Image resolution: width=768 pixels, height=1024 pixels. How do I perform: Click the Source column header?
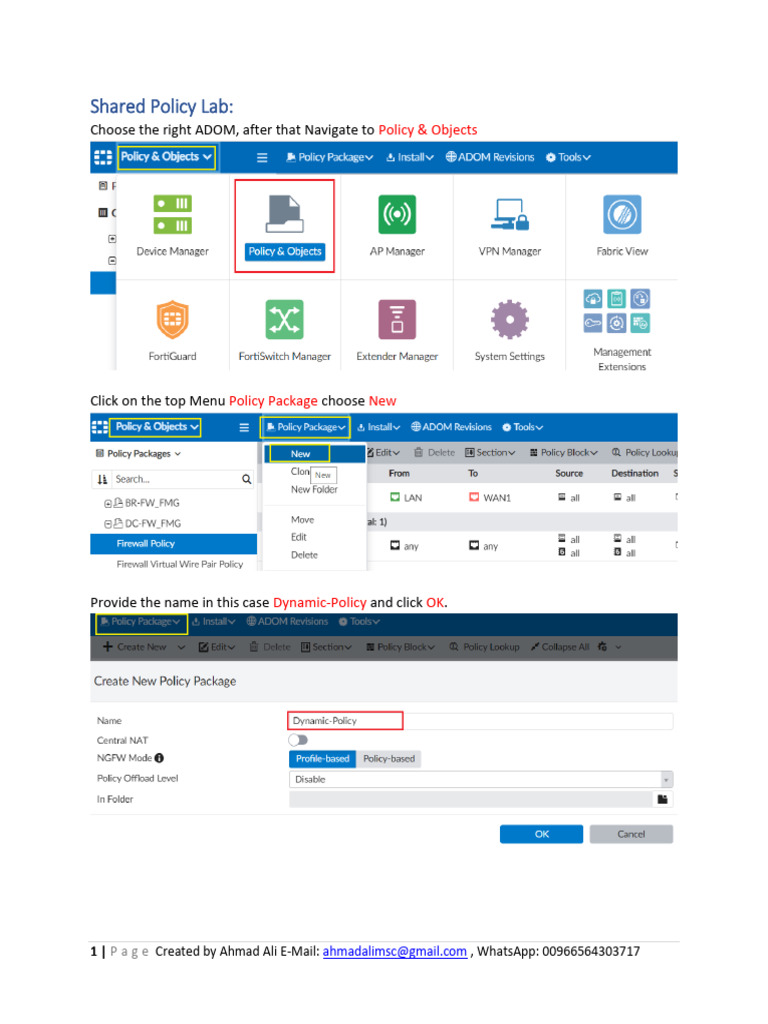569,473
